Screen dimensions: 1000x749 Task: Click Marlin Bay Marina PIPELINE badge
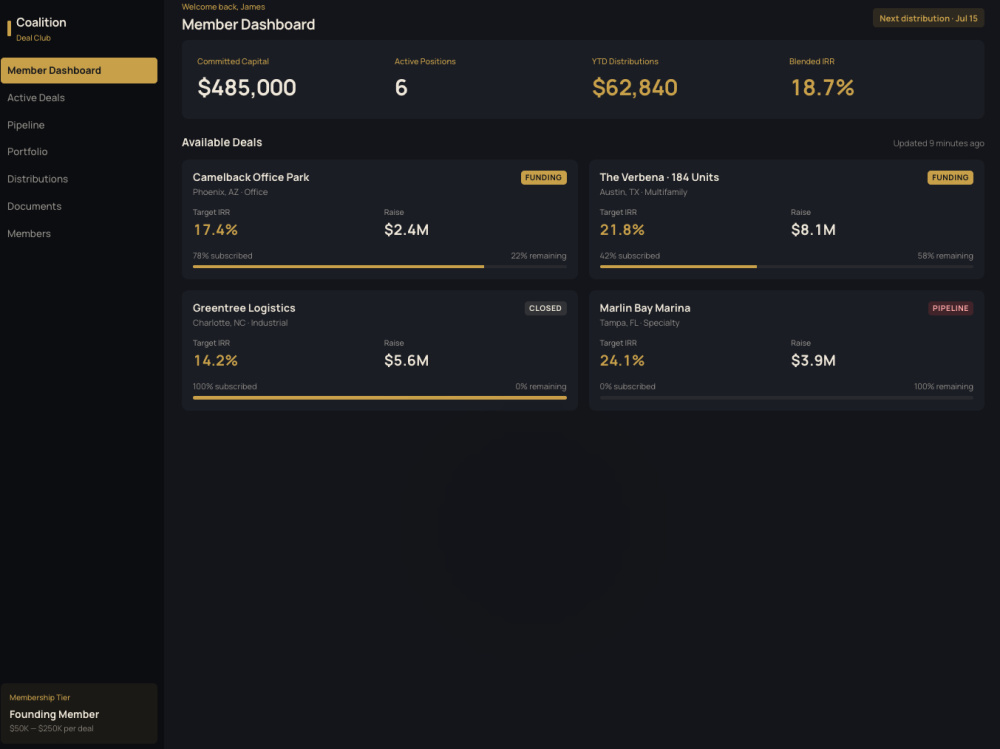click(x=950, y=308)
